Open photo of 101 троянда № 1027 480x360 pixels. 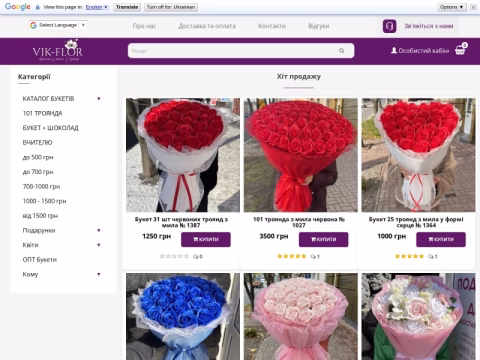(x=300, y=155)
